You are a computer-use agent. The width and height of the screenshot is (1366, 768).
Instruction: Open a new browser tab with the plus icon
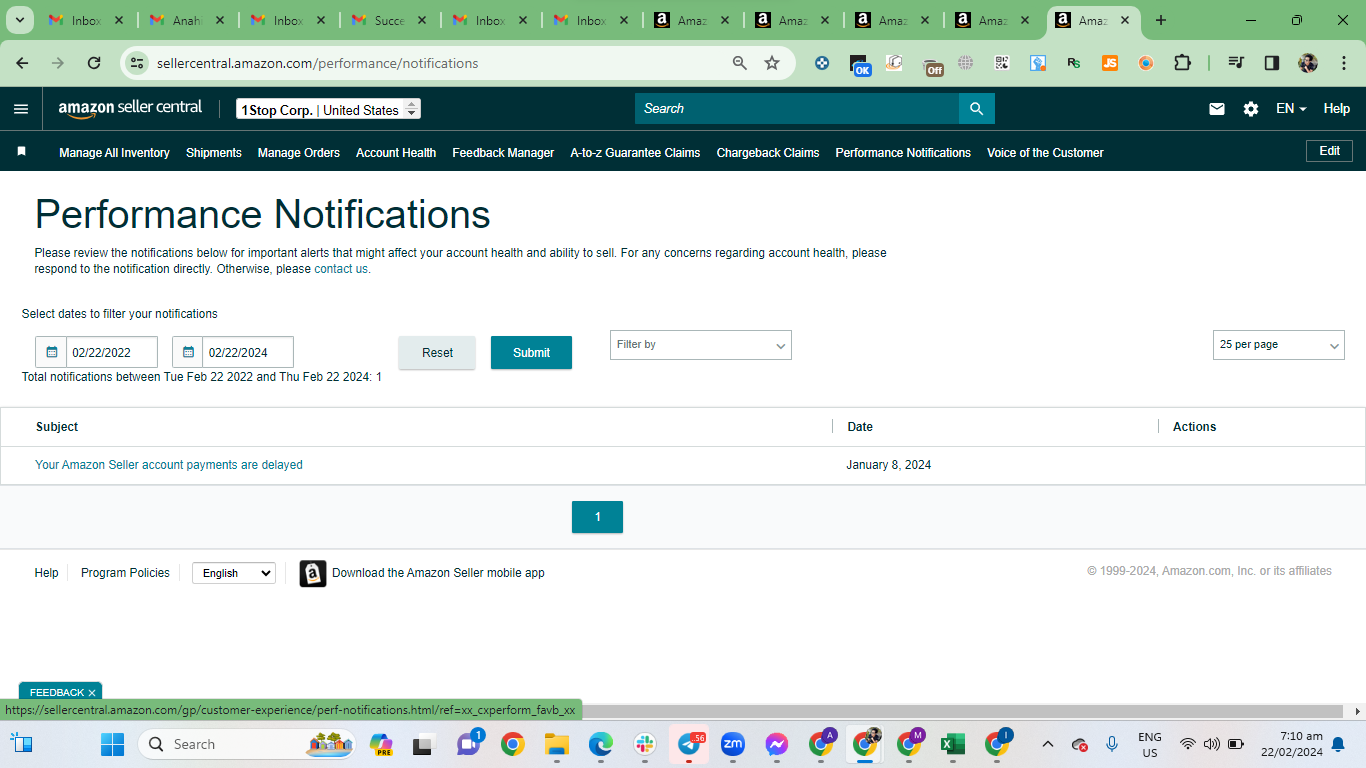tap(1161, 20)
